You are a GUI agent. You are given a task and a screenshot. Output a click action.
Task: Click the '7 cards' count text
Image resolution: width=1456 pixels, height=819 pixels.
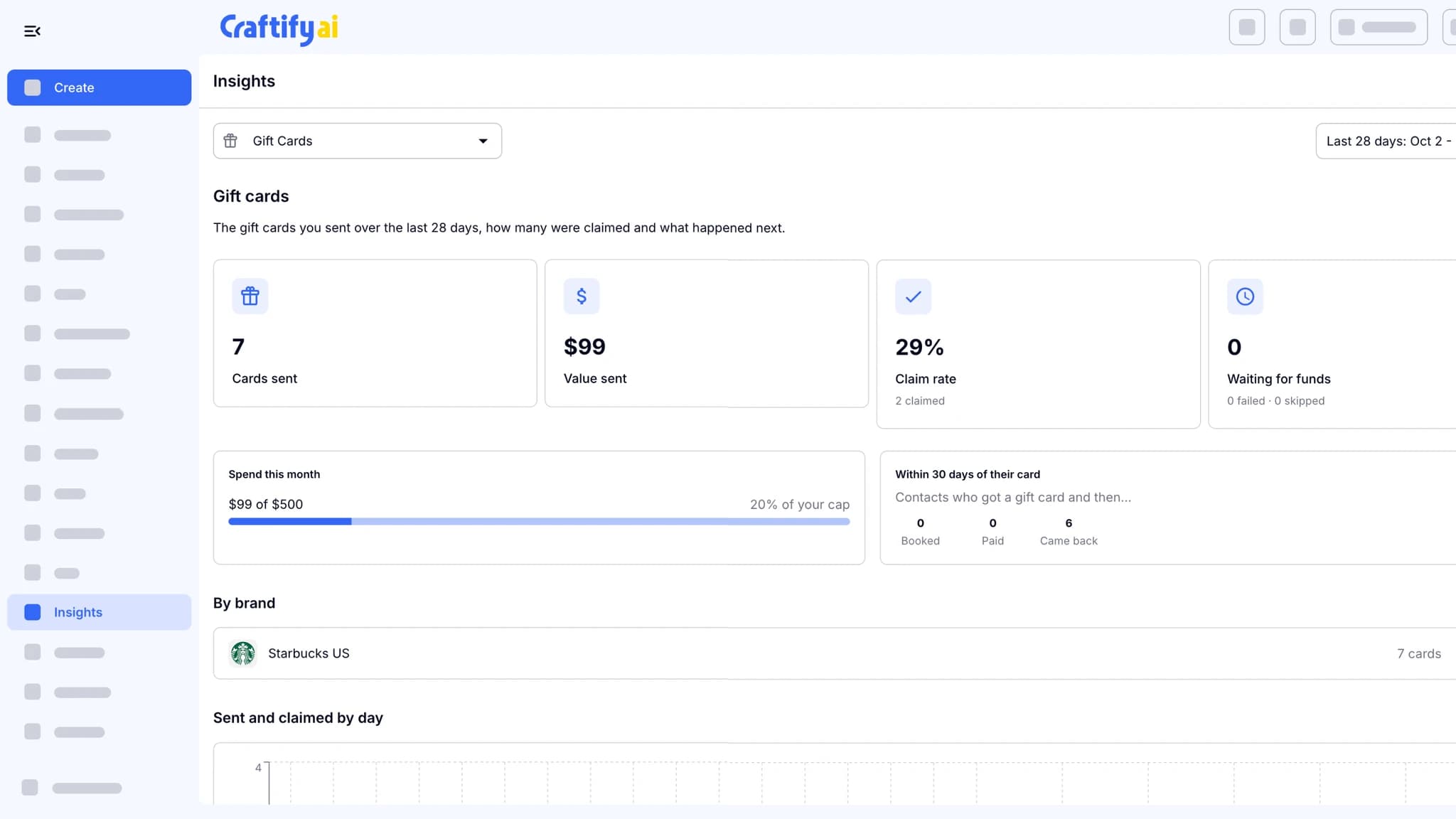1418,653
